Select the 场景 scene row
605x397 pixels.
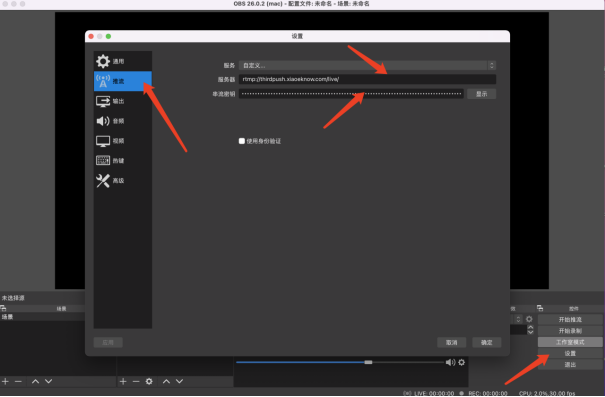[42, 317]
